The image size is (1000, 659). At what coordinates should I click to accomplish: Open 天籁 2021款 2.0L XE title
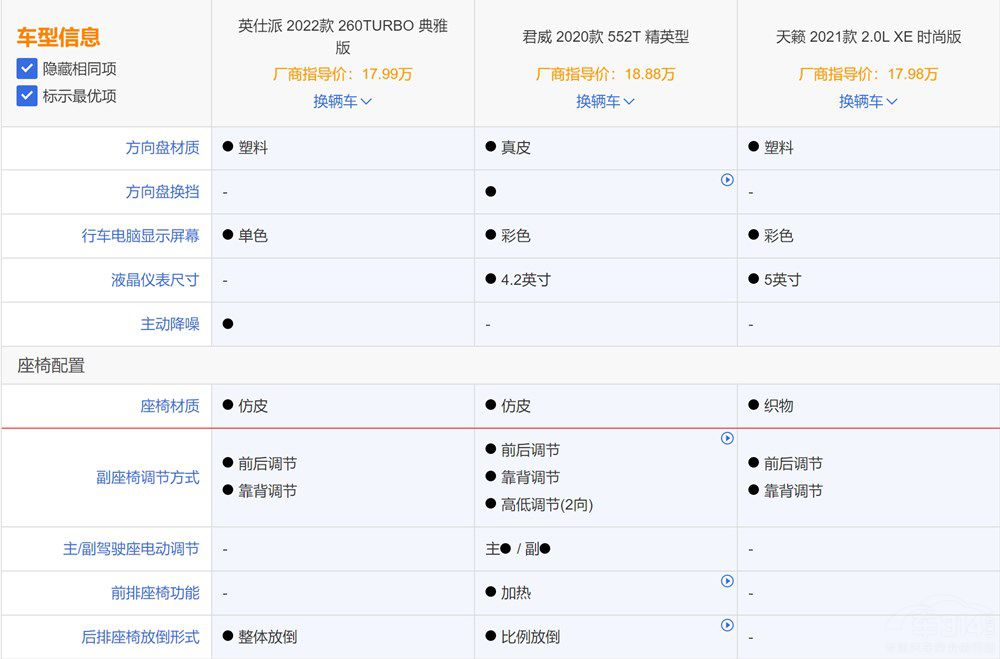[868, 37]
